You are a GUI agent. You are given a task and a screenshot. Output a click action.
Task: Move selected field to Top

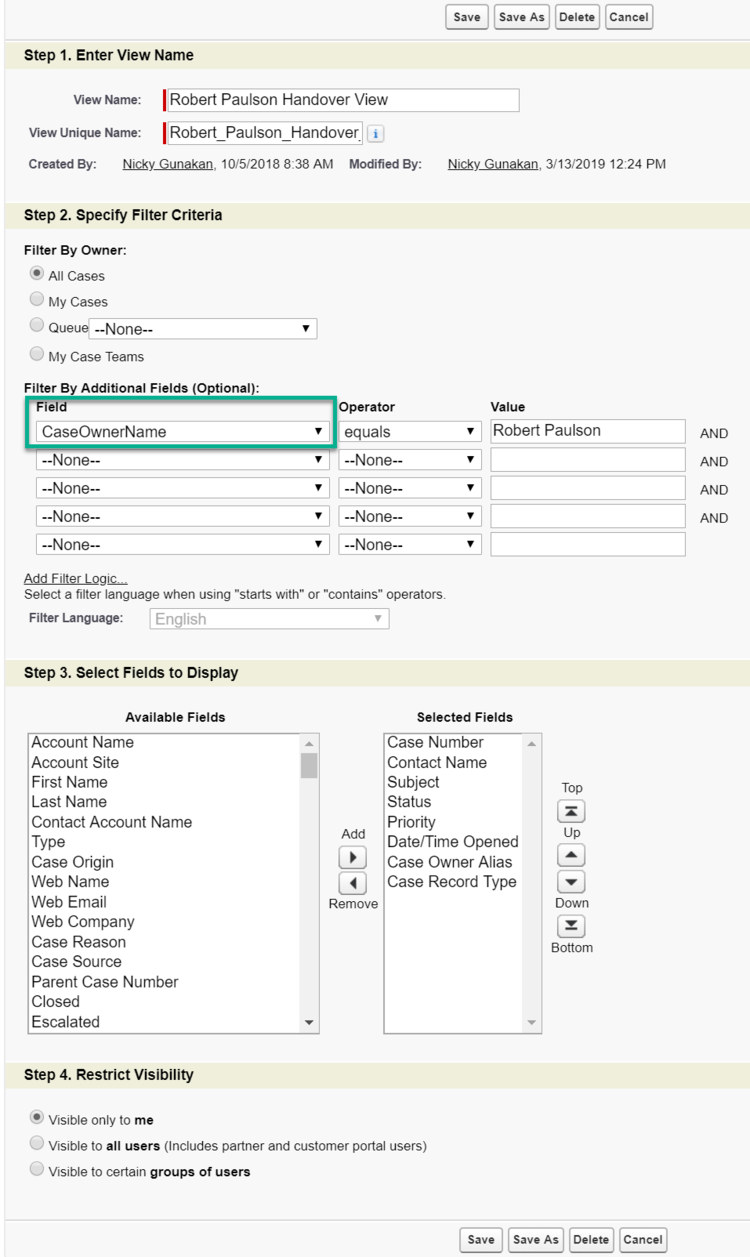(x=571, y=811)
